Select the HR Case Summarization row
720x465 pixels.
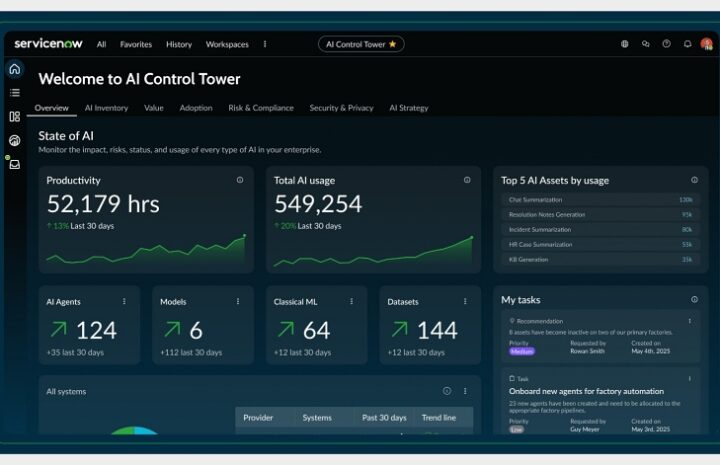[x=601, y=244]
